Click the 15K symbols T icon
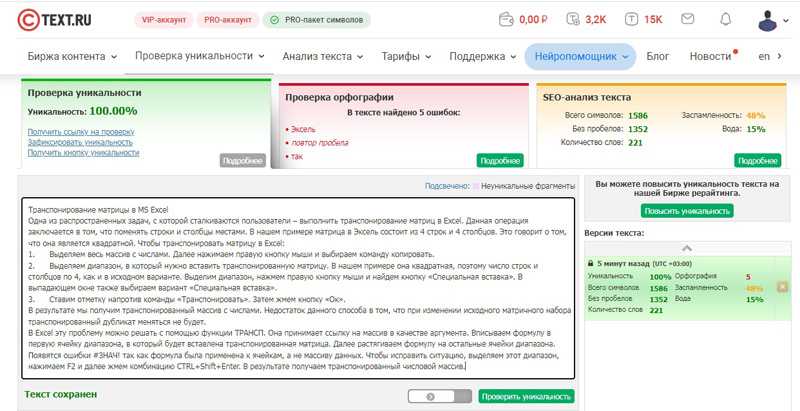 click(x=632, y=20)
